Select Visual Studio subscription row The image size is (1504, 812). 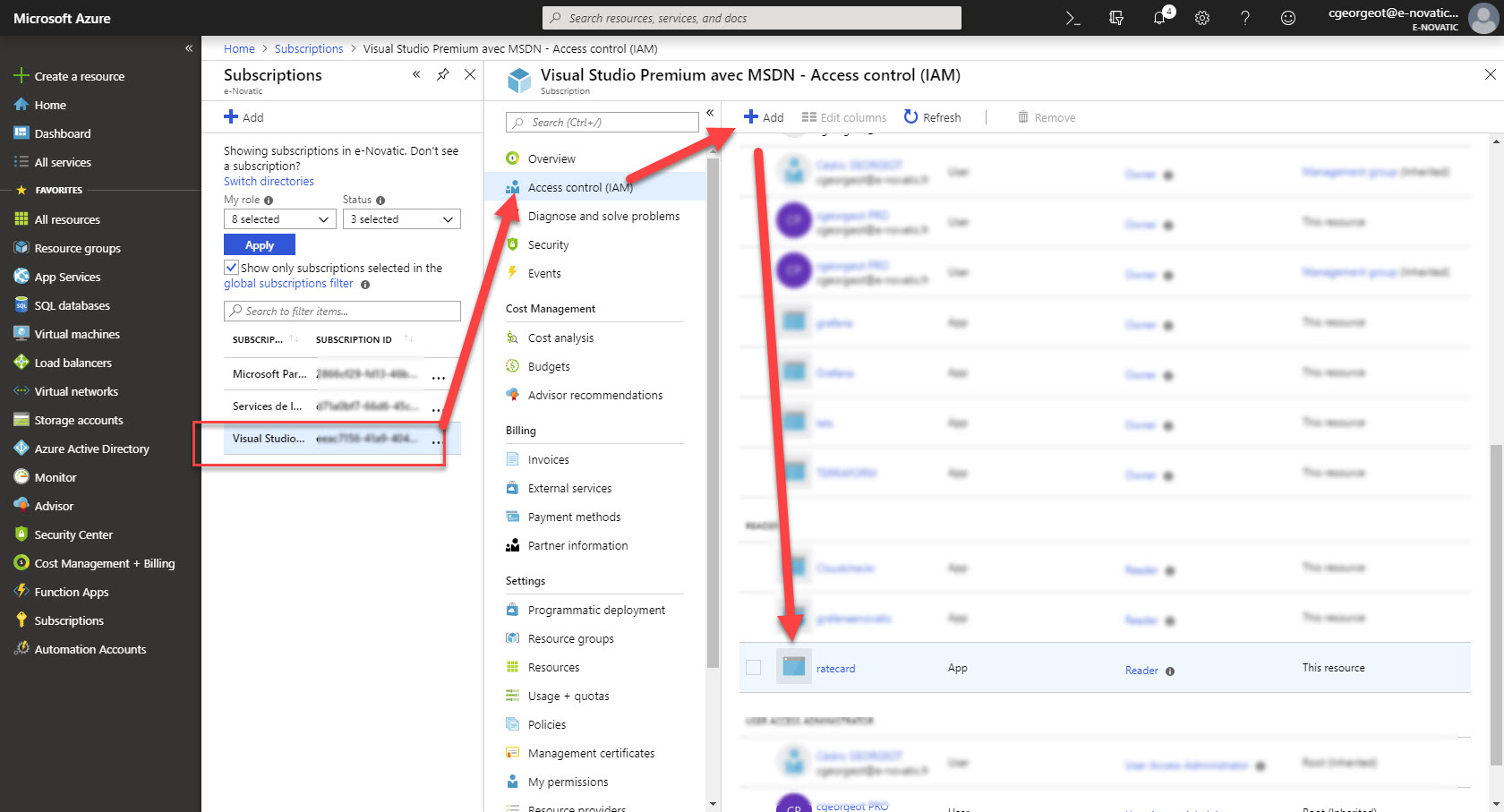click(x=342, y=439)
